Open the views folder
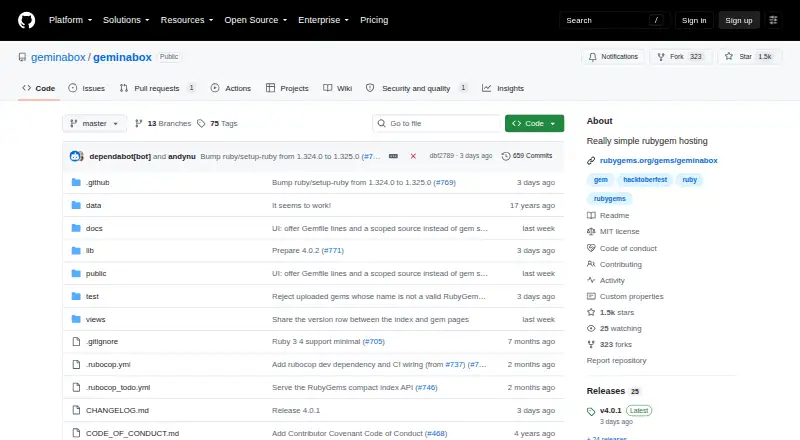Screen dimensions: 800x440 click(x=95, y=320)
